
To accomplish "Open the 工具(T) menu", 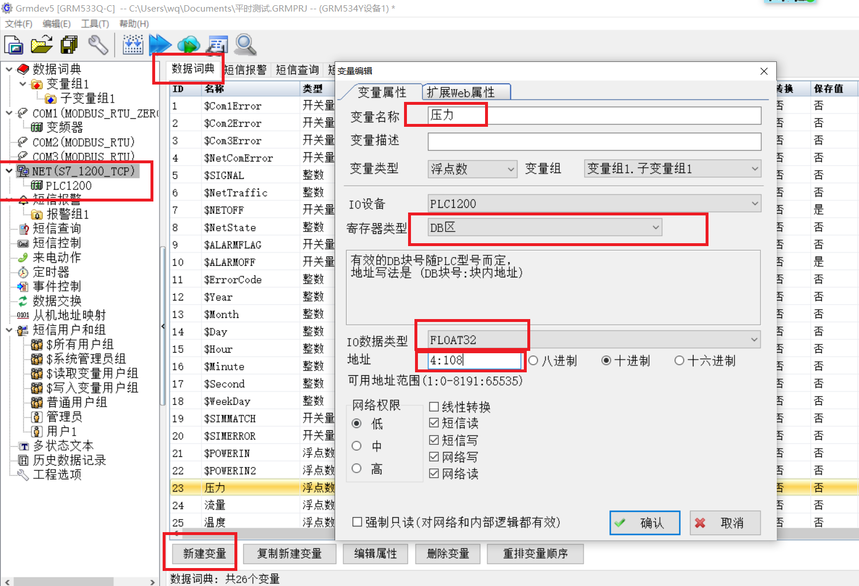I will [x=95, y=24].
